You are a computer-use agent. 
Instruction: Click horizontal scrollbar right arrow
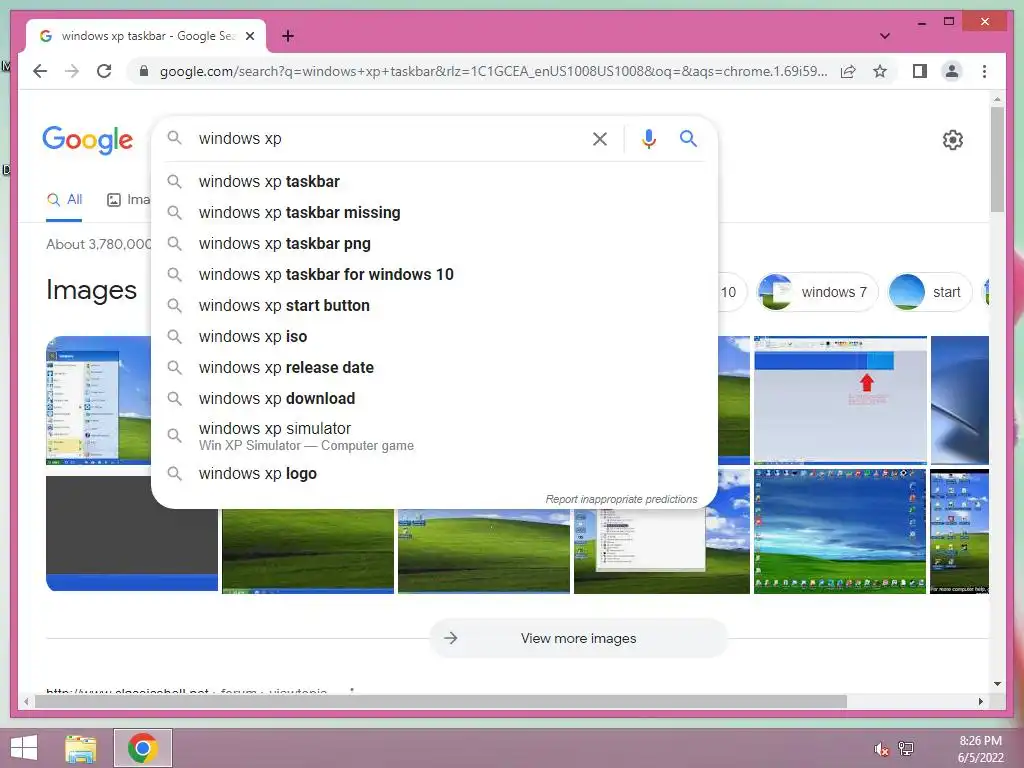(980, 701)
